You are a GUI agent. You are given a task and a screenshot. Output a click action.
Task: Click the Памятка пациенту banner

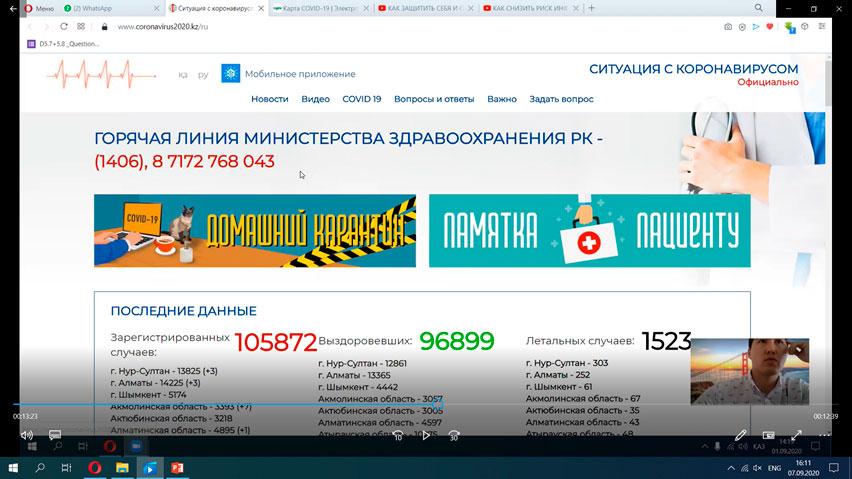coord(589,231)
